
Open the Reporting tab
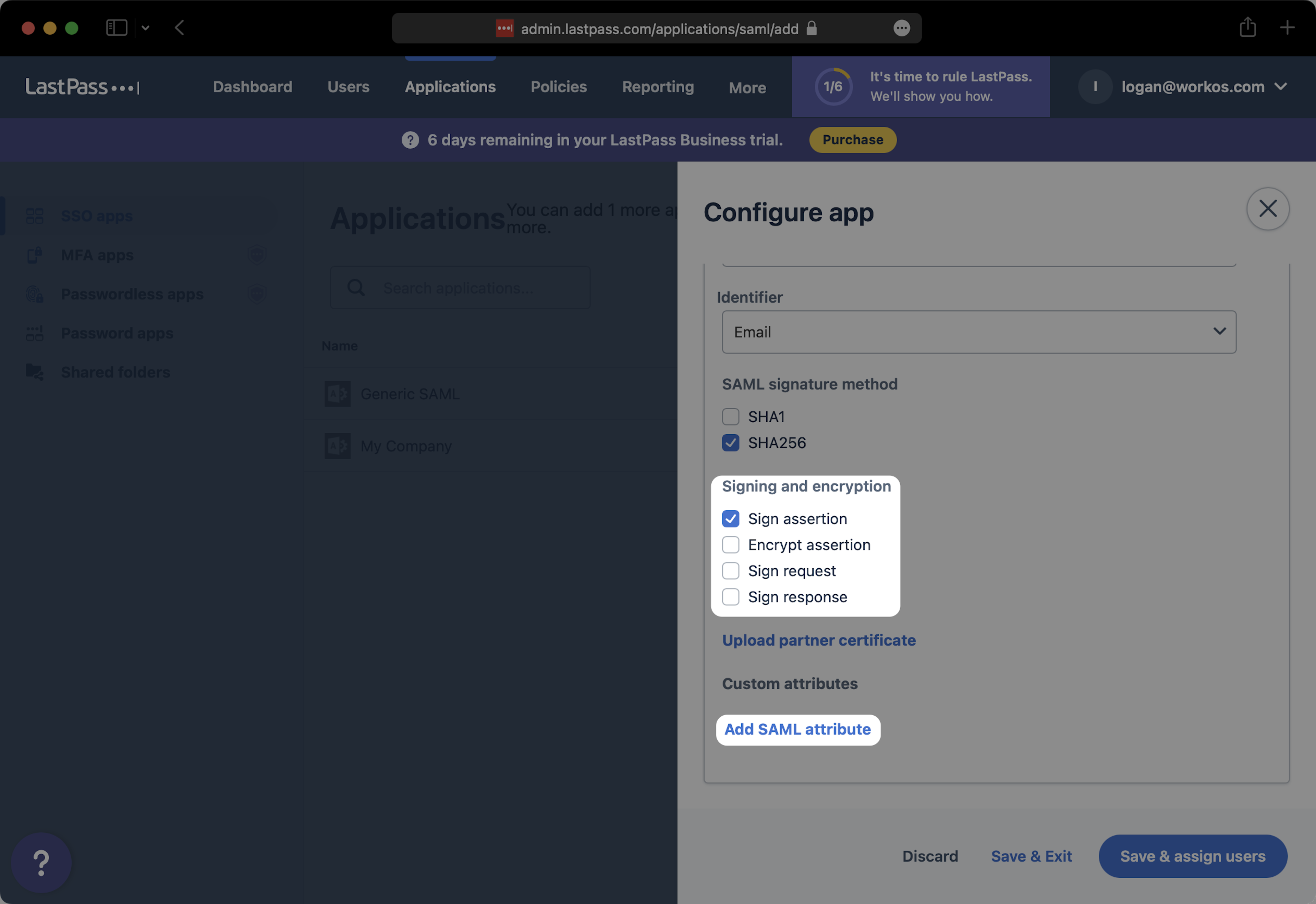(x=657, y=87)
